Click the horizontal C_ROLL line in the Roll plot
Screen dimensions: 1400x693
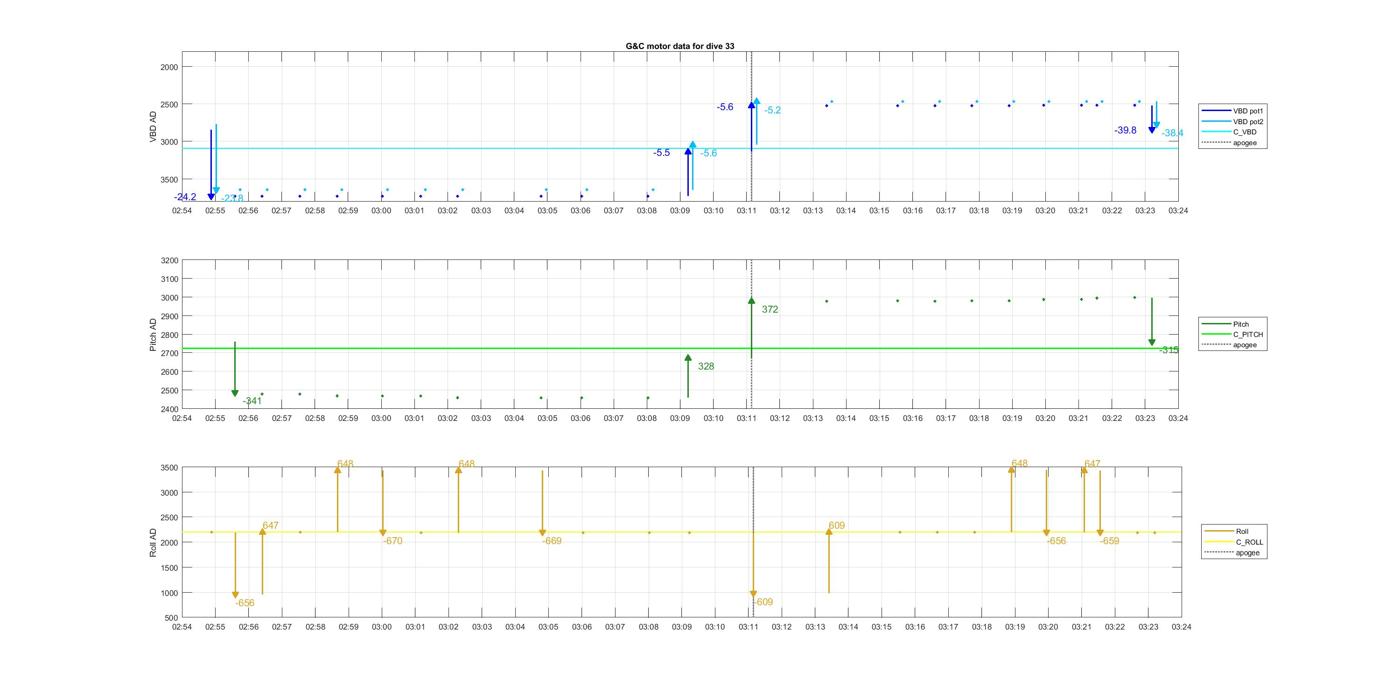pos(680,532)
